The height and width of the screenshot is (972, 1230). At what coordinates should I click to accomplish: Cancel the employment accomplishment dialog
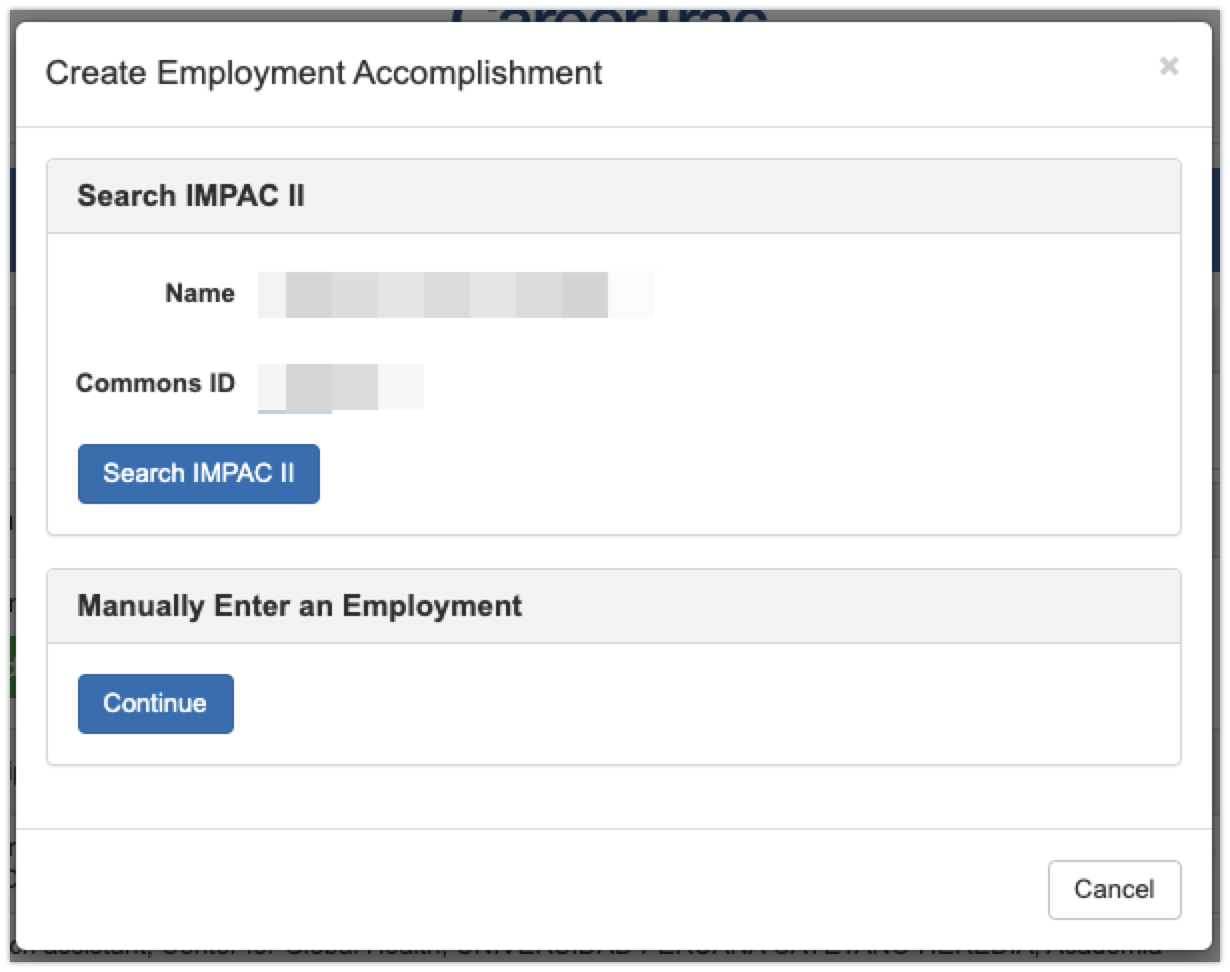[1114, 889]
